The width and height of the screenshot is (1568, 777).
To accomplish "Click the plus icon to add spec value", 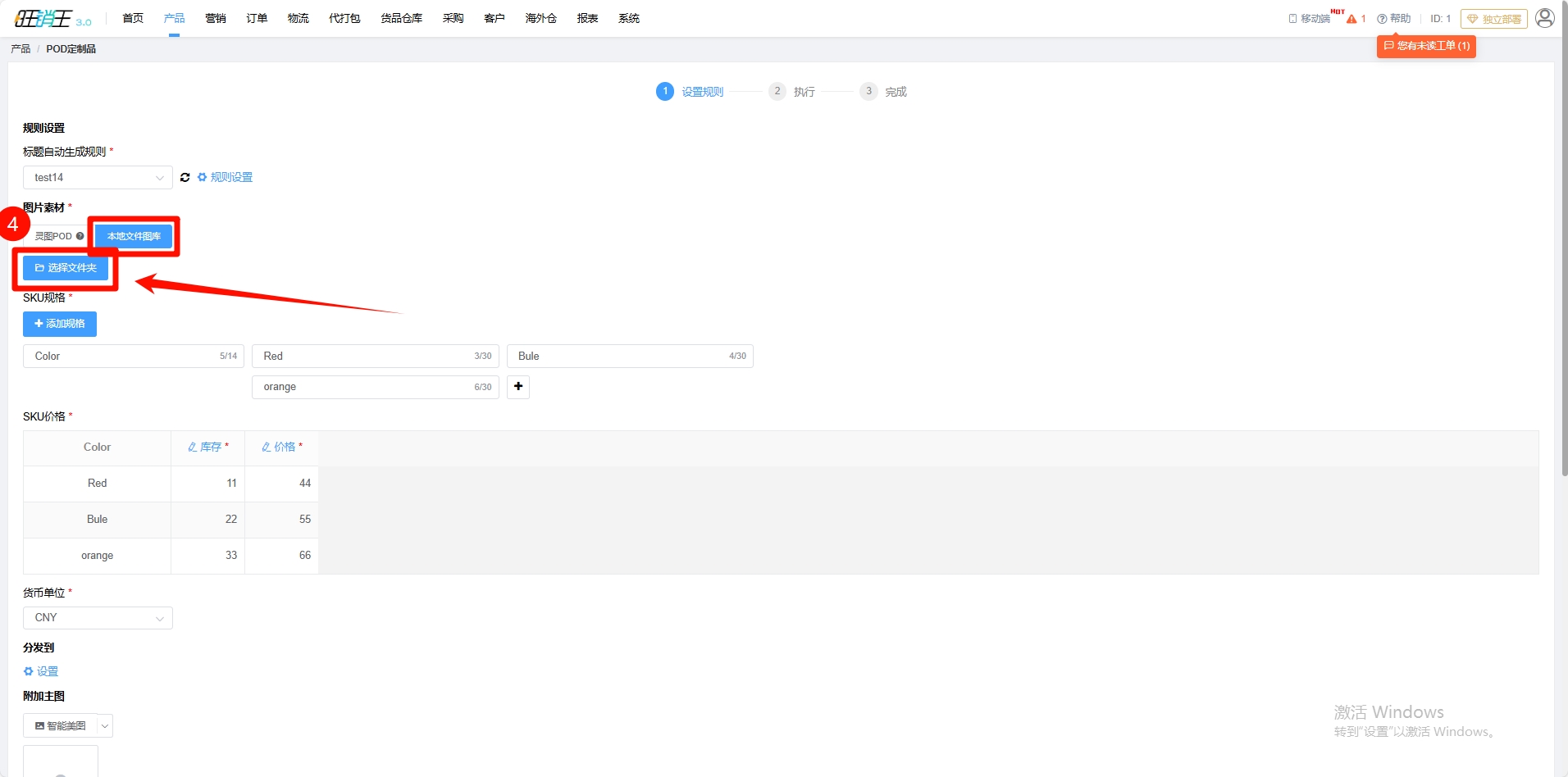I will 518,387.
